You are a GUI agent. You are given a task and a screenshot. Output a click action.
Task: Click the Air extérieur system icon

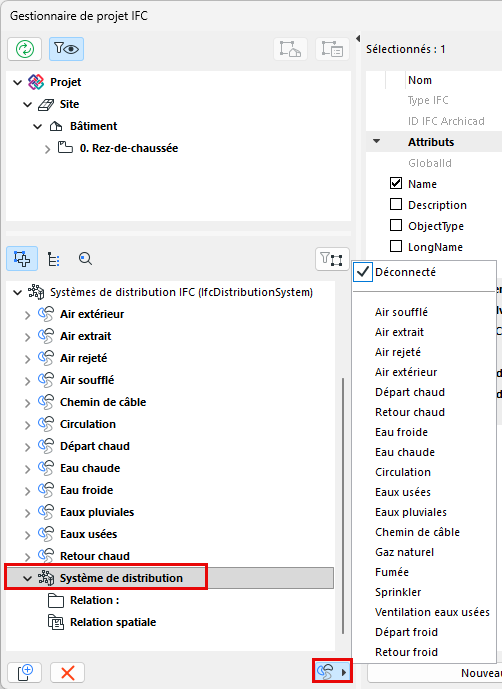coord(46,314)
